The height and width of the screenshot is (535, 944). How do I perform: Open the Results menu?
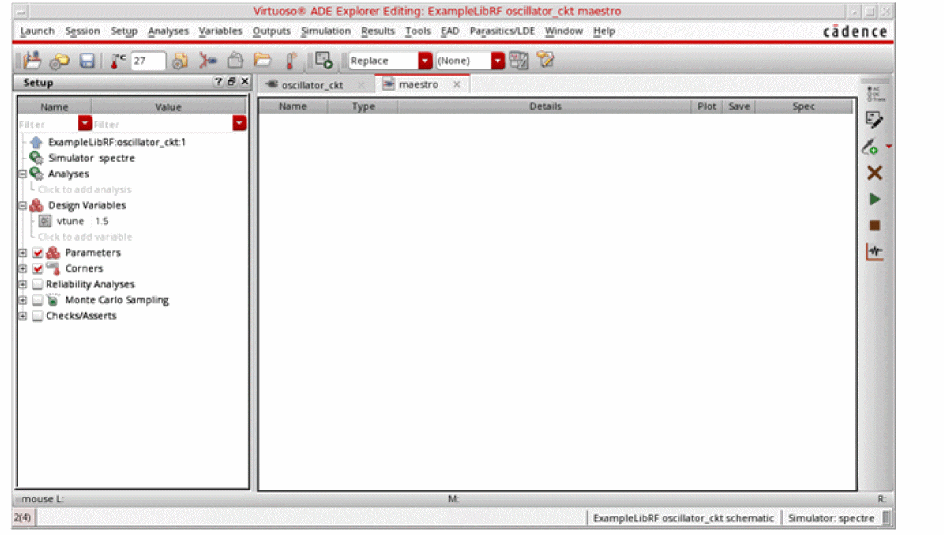point(378,31)
